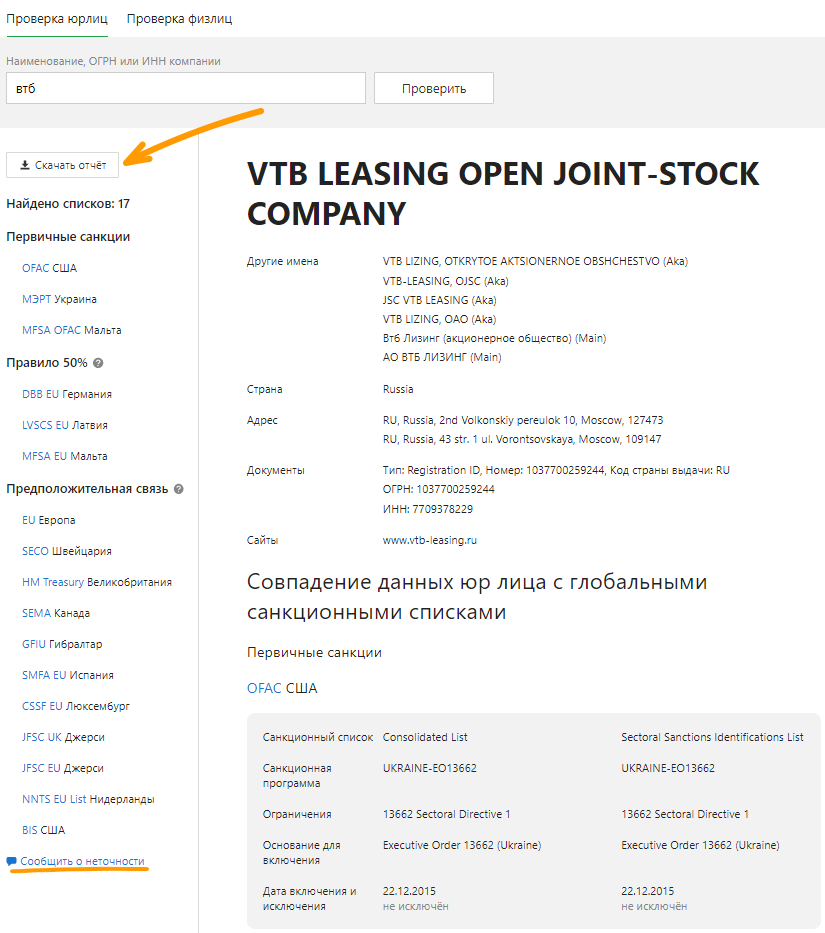Open the SEMA Канада link

[56, 613]
